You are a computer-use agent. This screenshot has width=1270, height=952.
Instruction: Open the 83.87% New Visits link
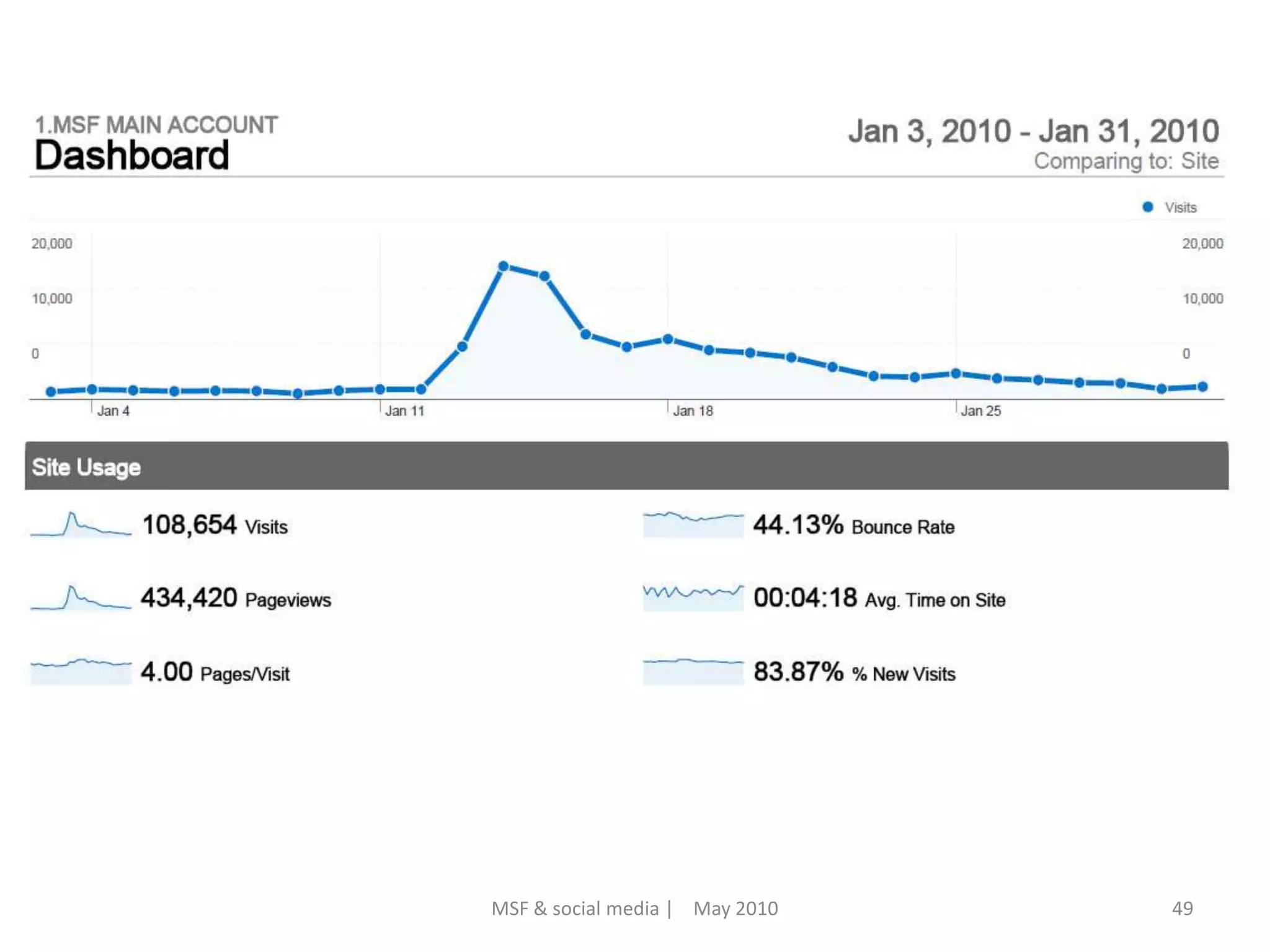coord(854,672)
